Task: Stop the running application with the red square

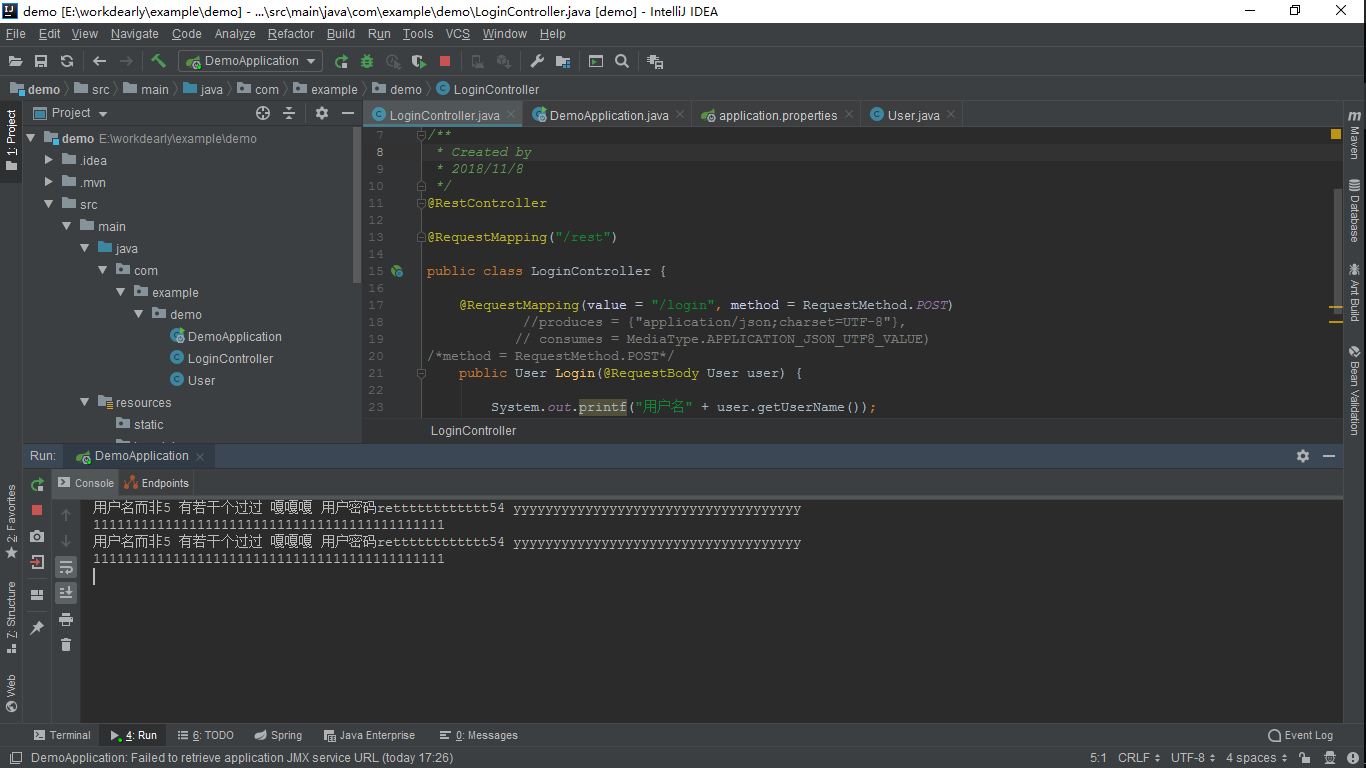Action: coord(444,61)
